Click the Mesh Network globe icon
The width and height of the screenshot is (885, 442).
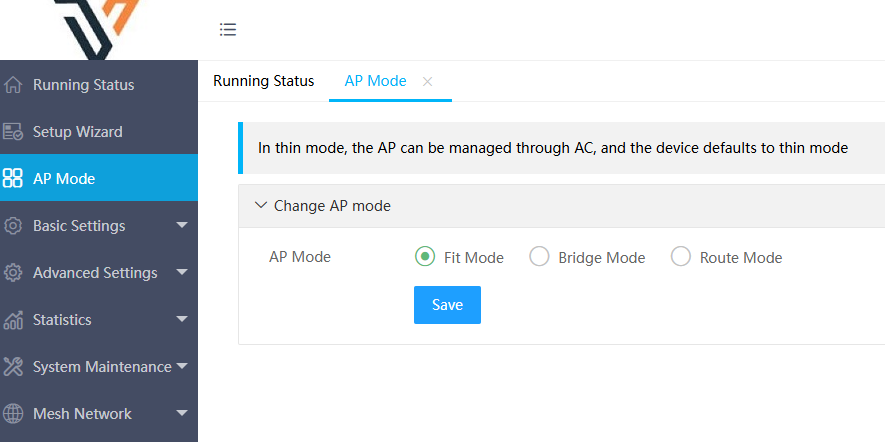13,414
